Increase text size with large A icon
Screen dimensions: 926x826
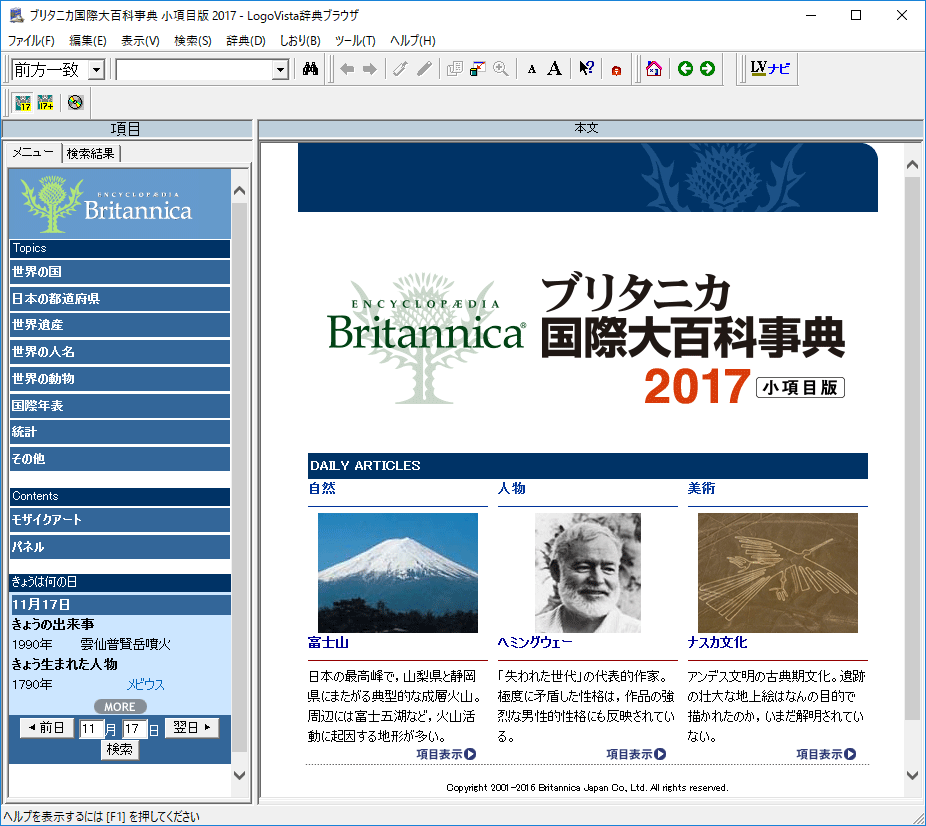[554, 69]
